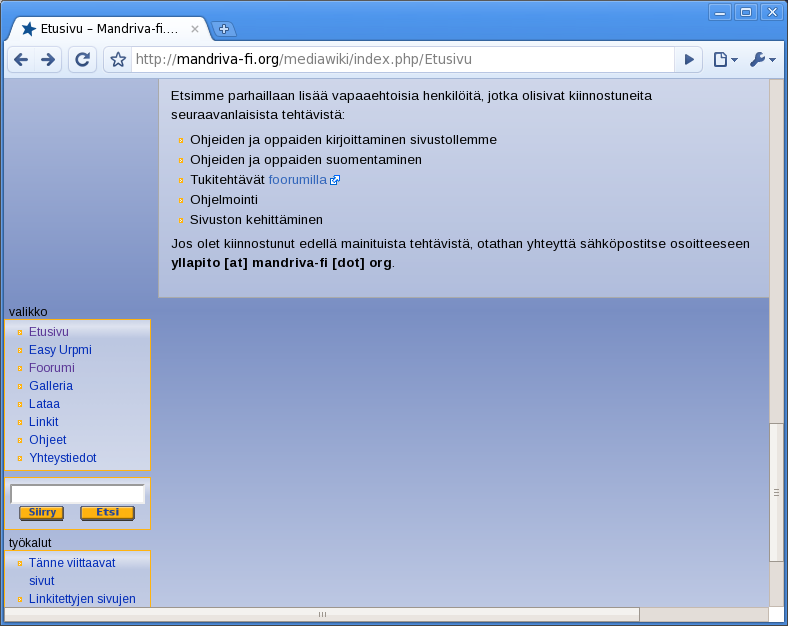Open the wrench tools menu
Image resolution: width=788 pixels, height=626 pixels.
pyautogui.click(x=762, y=60)
